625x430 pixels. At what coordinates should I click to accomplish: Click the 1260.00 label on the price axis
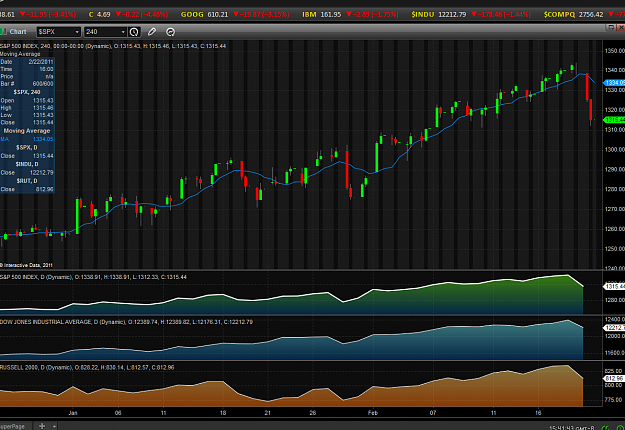615,229
